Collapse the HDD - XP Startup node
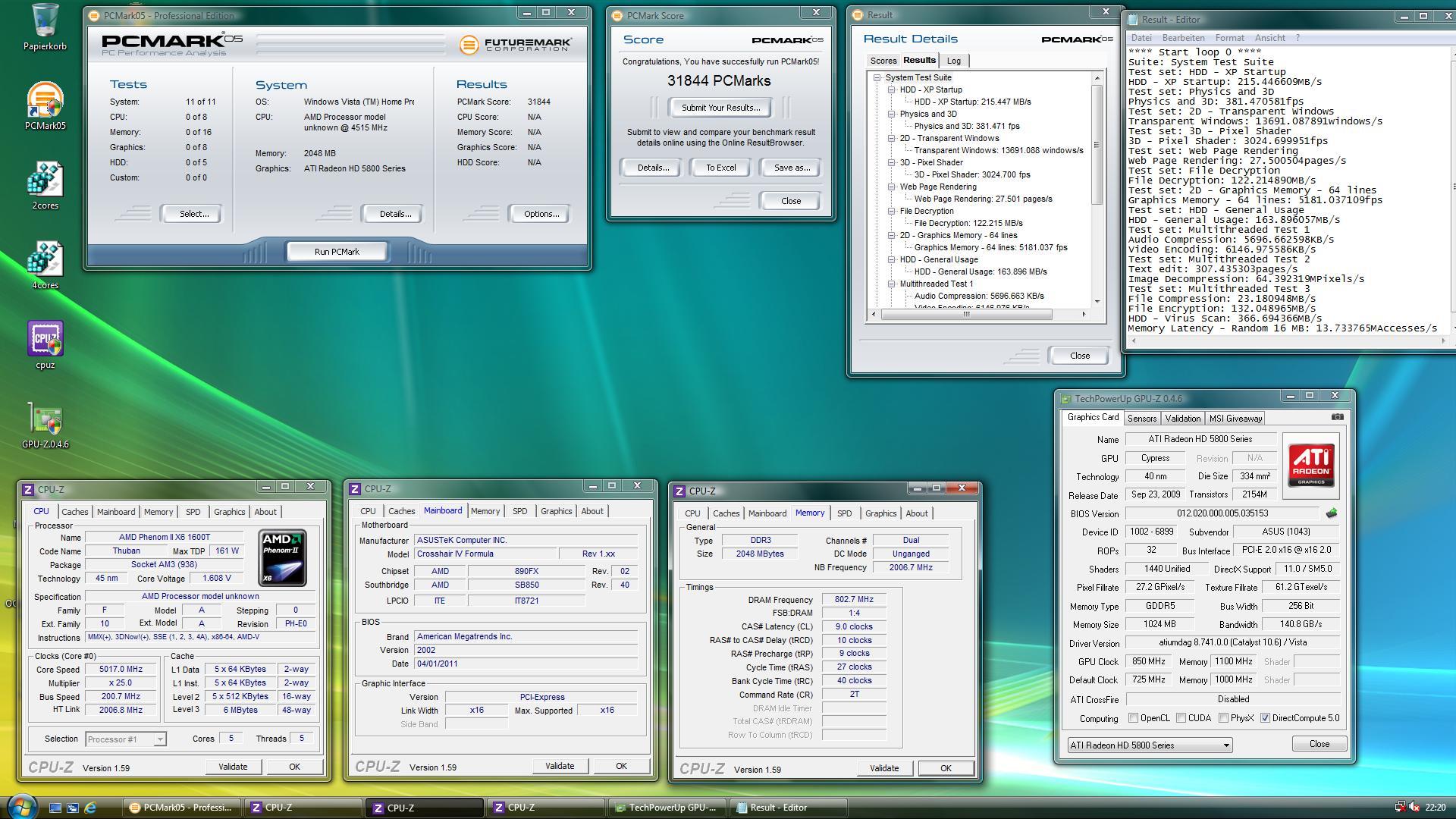The height and width of the screenshot is (819, 1456). 892,89
